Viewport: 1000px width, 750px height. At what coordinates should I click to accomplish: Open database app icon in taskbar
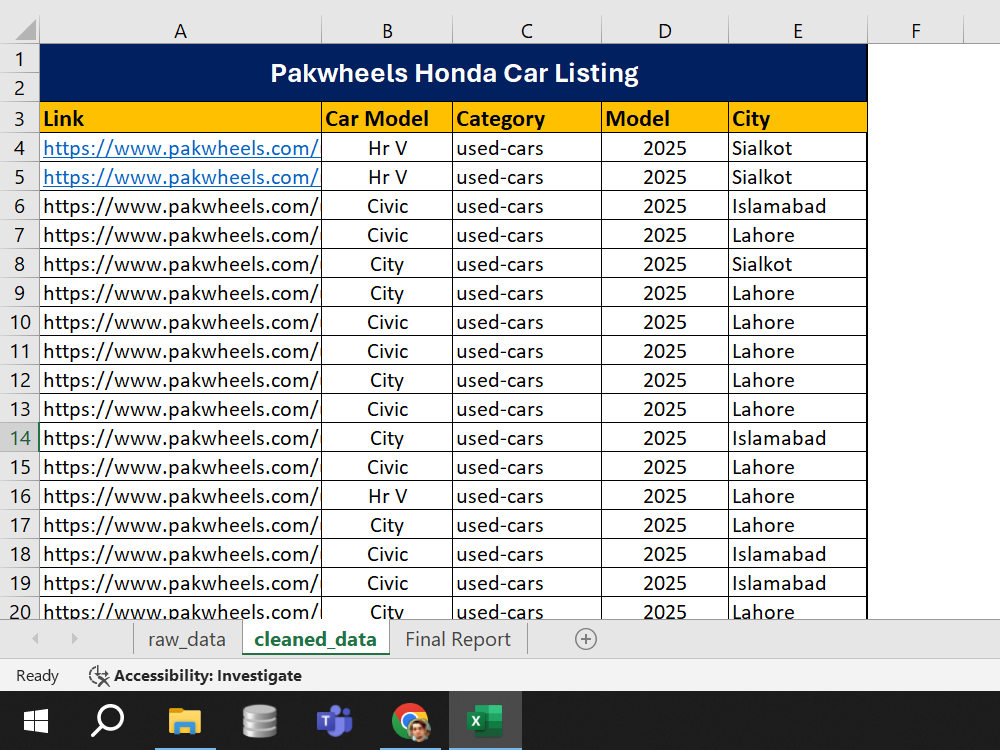coord(260,721)
